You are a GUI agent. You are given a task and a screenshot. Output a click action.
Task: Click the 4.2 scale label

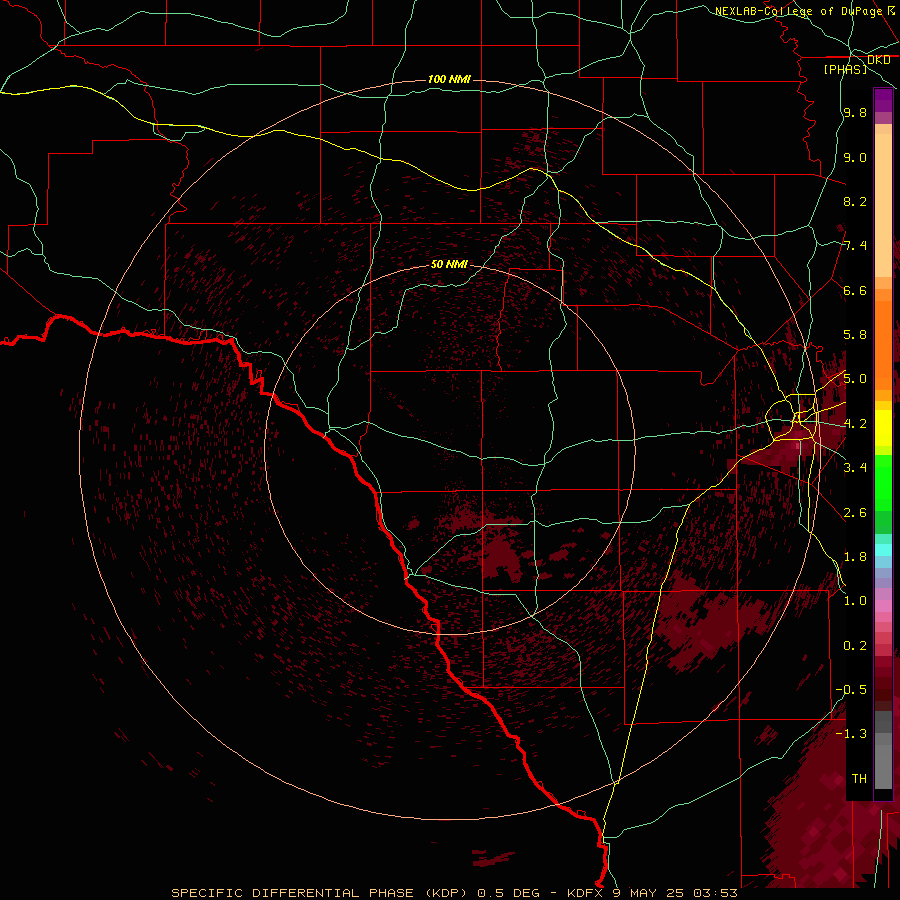(855, 424)
